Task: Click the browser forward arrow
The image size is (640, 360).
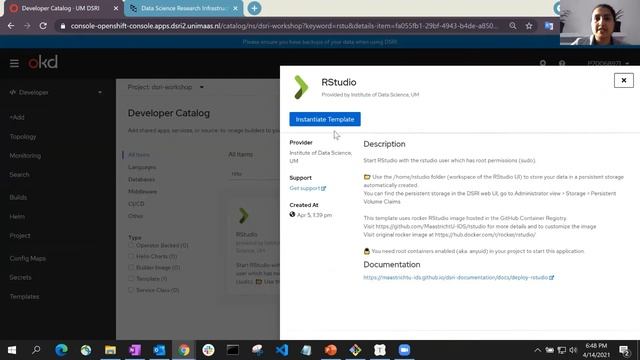Action: (27, 26)
